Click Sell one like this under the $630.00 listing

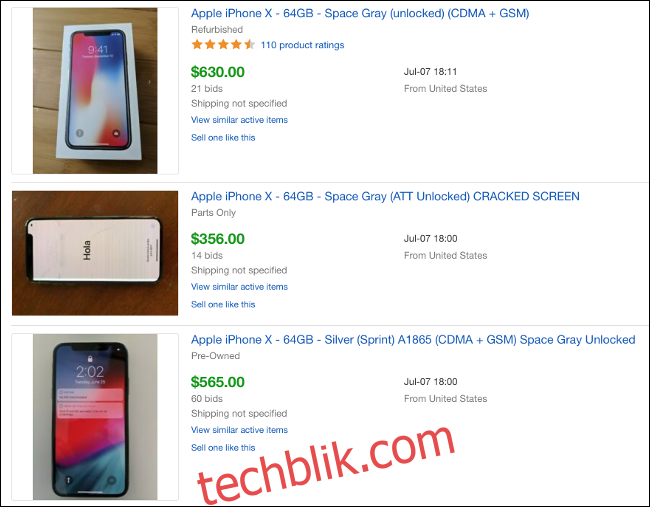(x=223, y=138)
